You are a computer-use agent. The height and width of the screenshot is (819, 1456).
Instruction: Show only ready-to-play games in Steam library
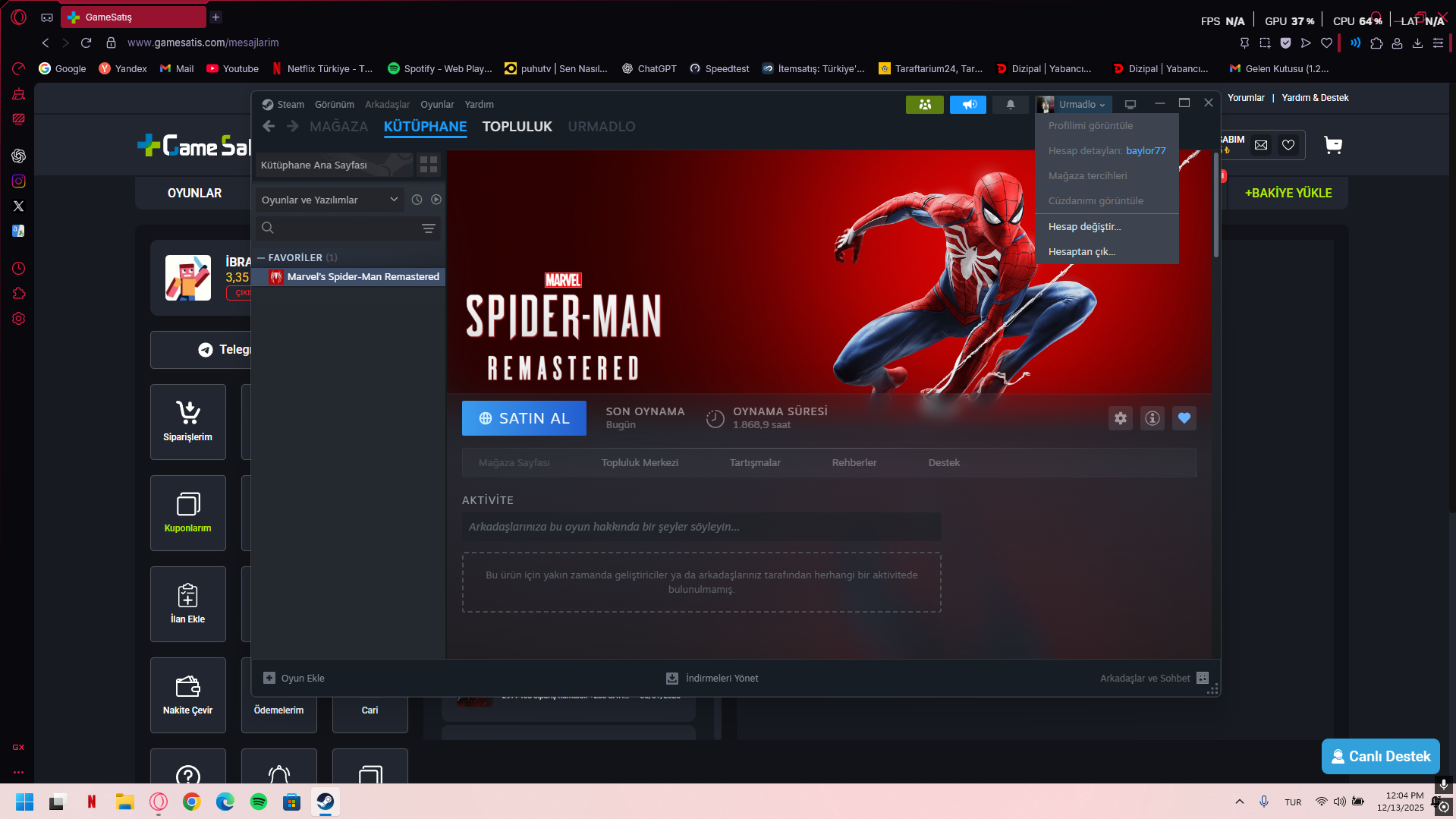click(436, 200)
